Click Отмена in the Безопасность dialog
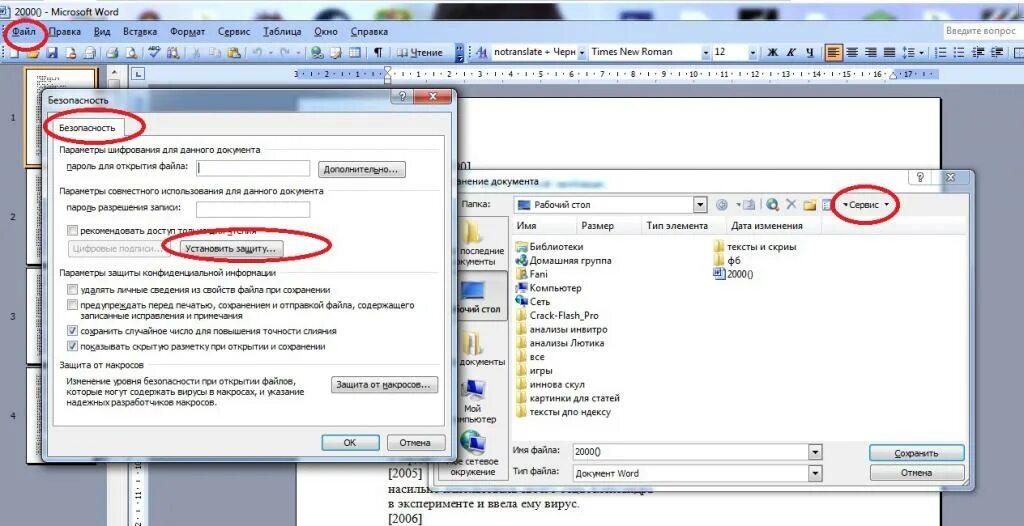This screenshot has height=526, width=1024. [x=415, y=442]
